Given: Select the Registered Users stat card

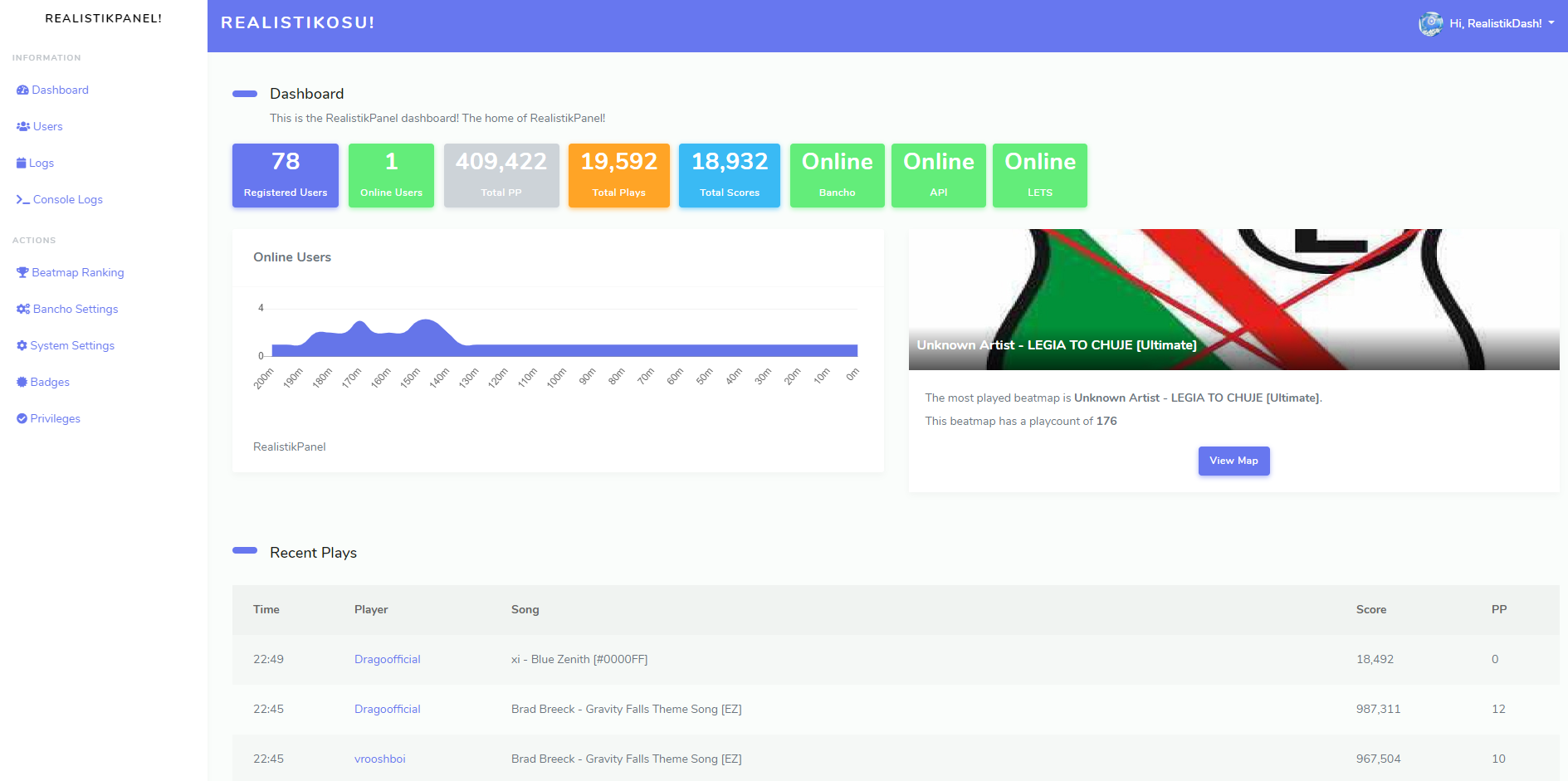Looking at the screenshot, I should tap(285, 175).
